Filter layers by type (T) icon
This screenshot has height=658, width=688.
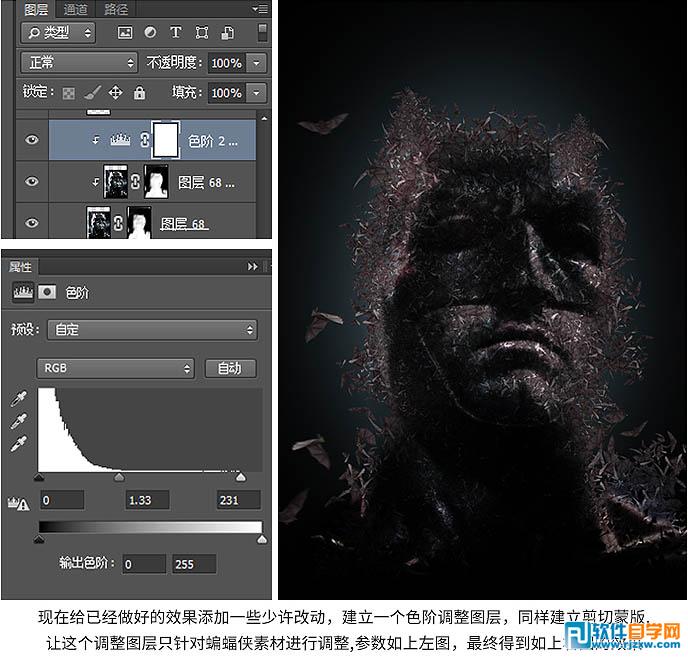point(176,32)
